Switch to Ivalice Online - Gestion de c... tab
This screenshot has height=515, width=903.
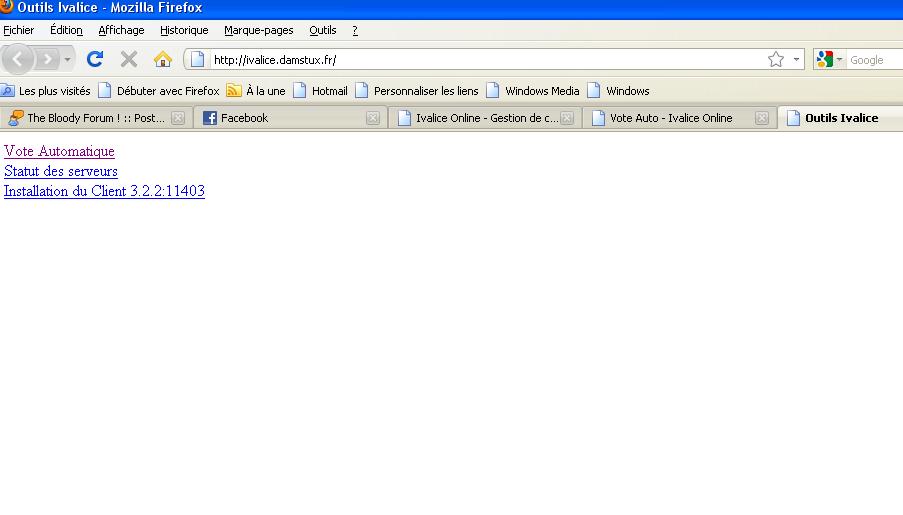click(x=485, y=118)
